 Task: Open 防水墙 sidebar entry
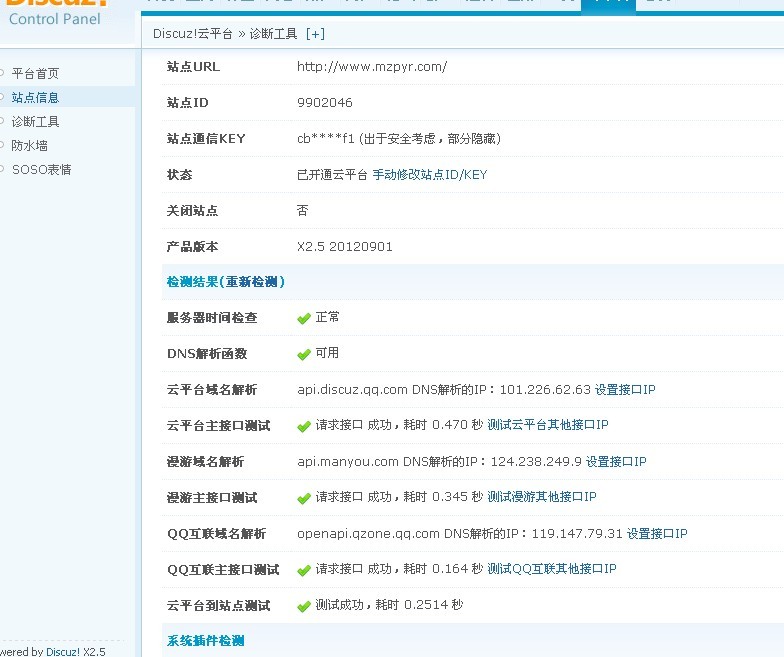(30, 146)
